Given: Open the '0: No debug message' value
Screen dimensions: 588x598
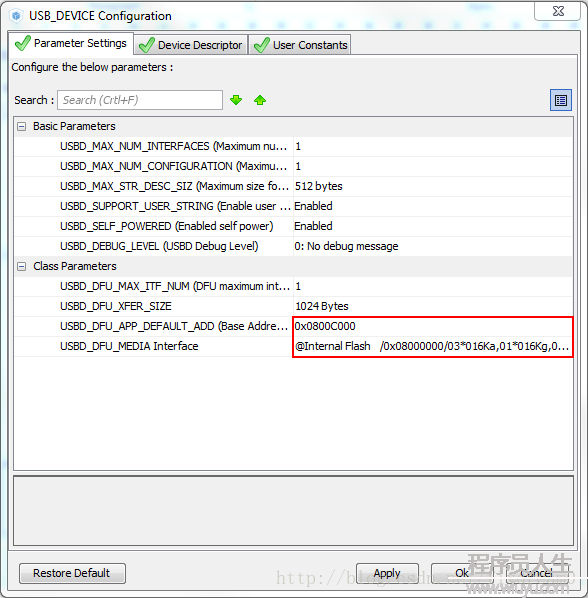Looking at the screenshot, I should 346,246.
